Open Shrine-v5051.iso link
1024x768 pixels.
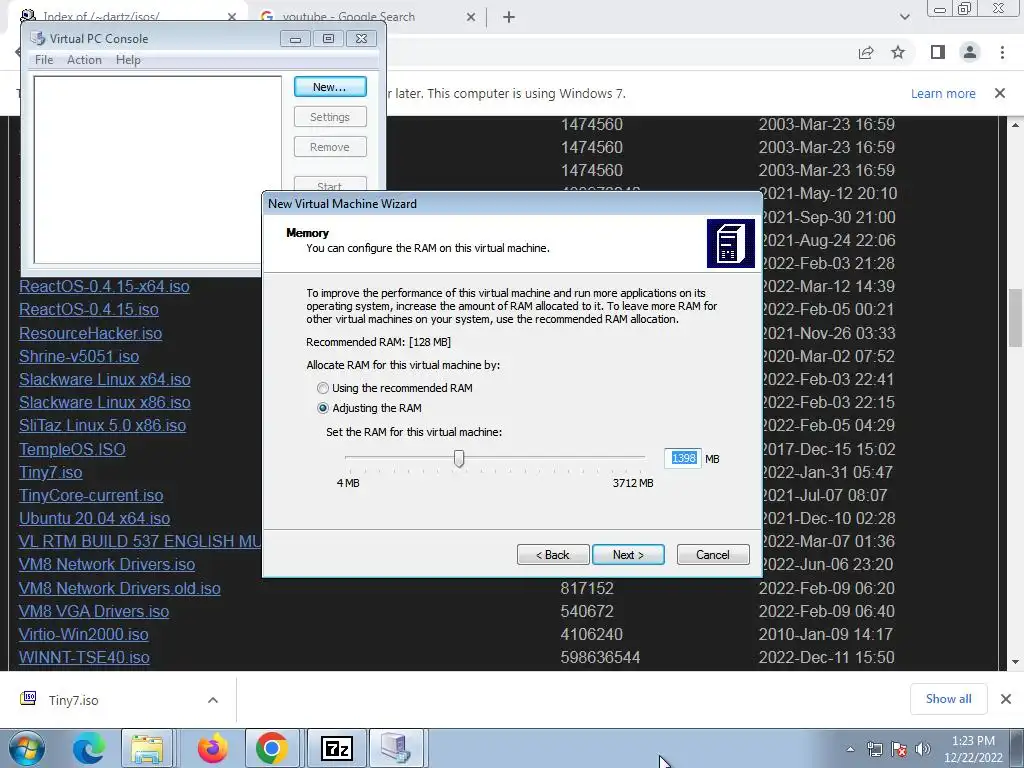79,357
